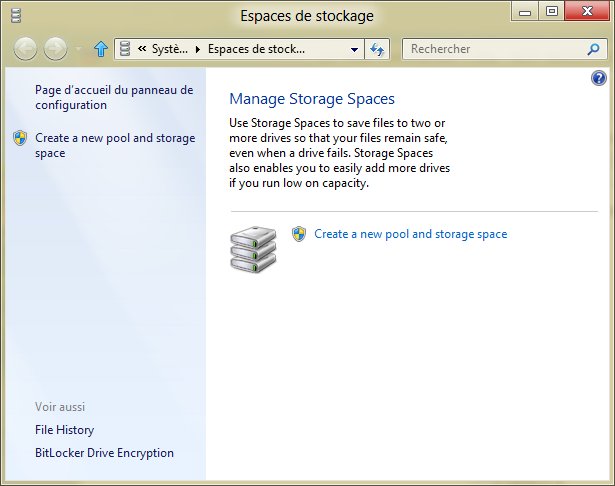Open the address bar history dropdown
Image resolution: width=615 pixels, height=486 pixels.
click(x=355, y=48)
